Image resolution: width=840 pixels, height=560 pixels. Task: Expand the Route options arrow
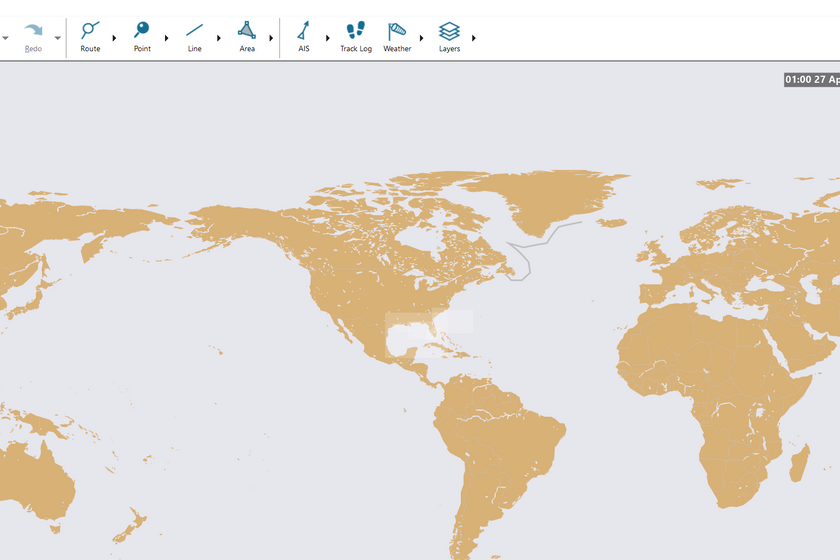[x=114, y=38]
